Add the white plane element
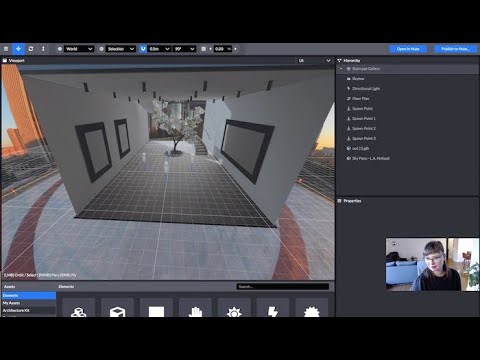This screenshot has width=480, height=360. click(x=156, y=308)
